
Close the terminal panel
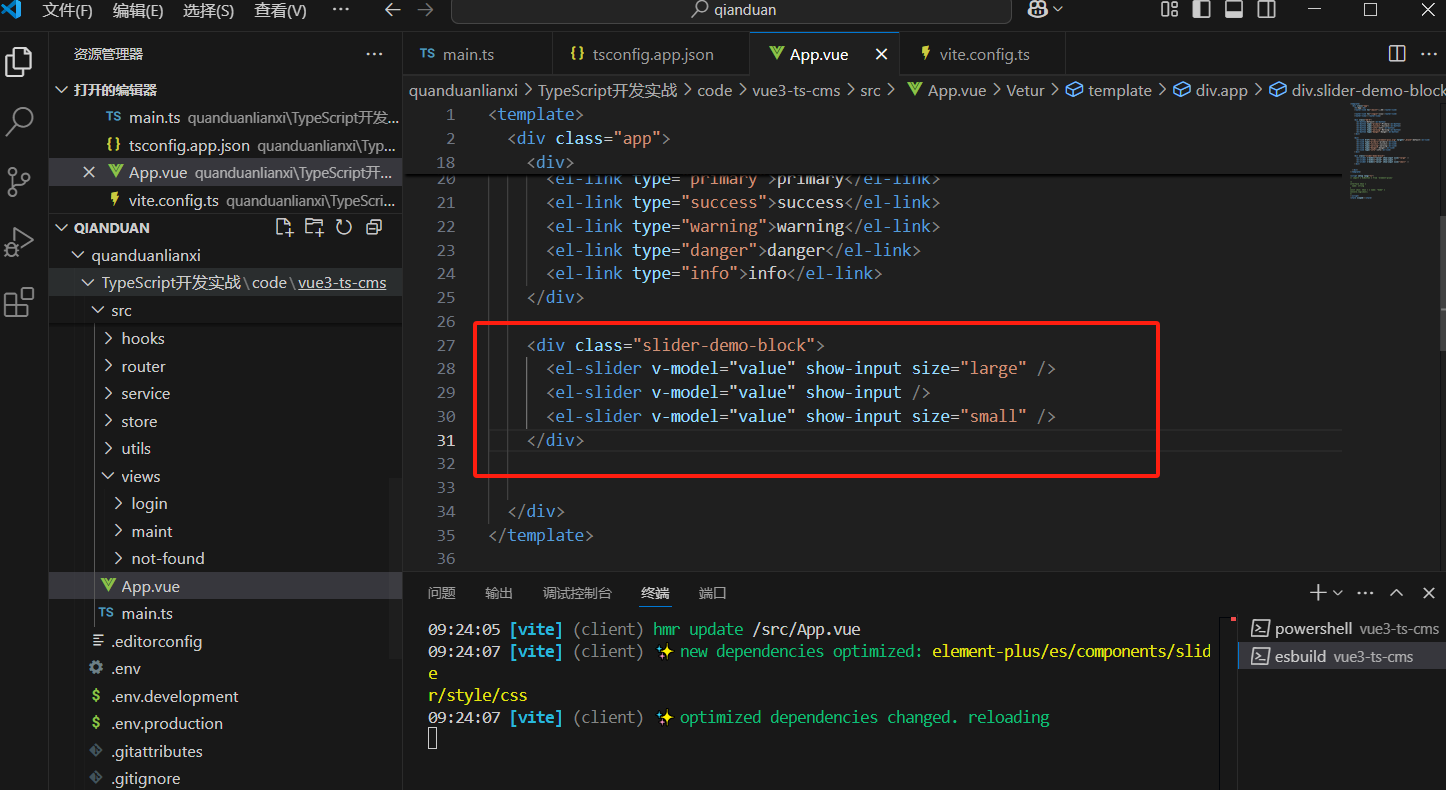pyautogui.click(x=1427, y=592)
